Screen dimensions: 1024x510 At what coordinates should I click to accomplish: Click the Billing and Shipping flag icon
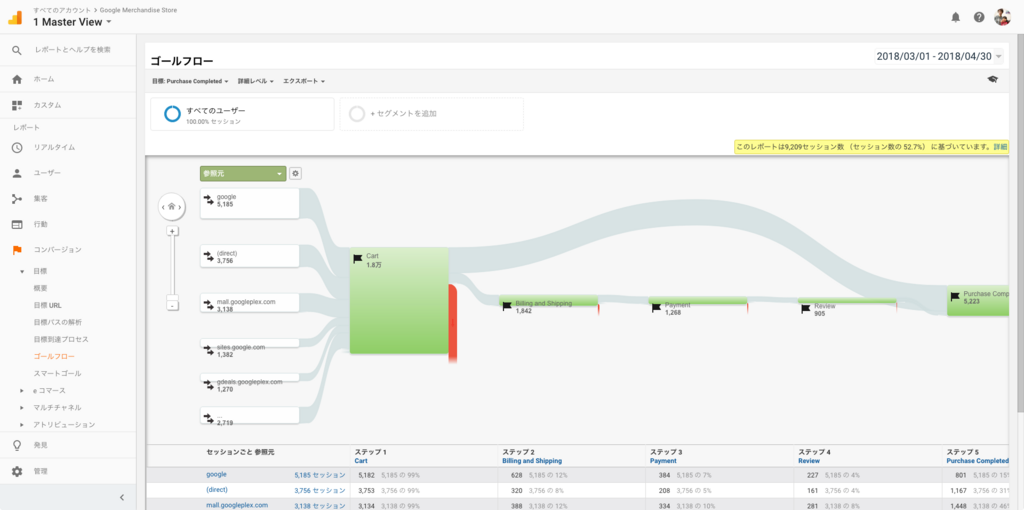(x=507, y=305)
